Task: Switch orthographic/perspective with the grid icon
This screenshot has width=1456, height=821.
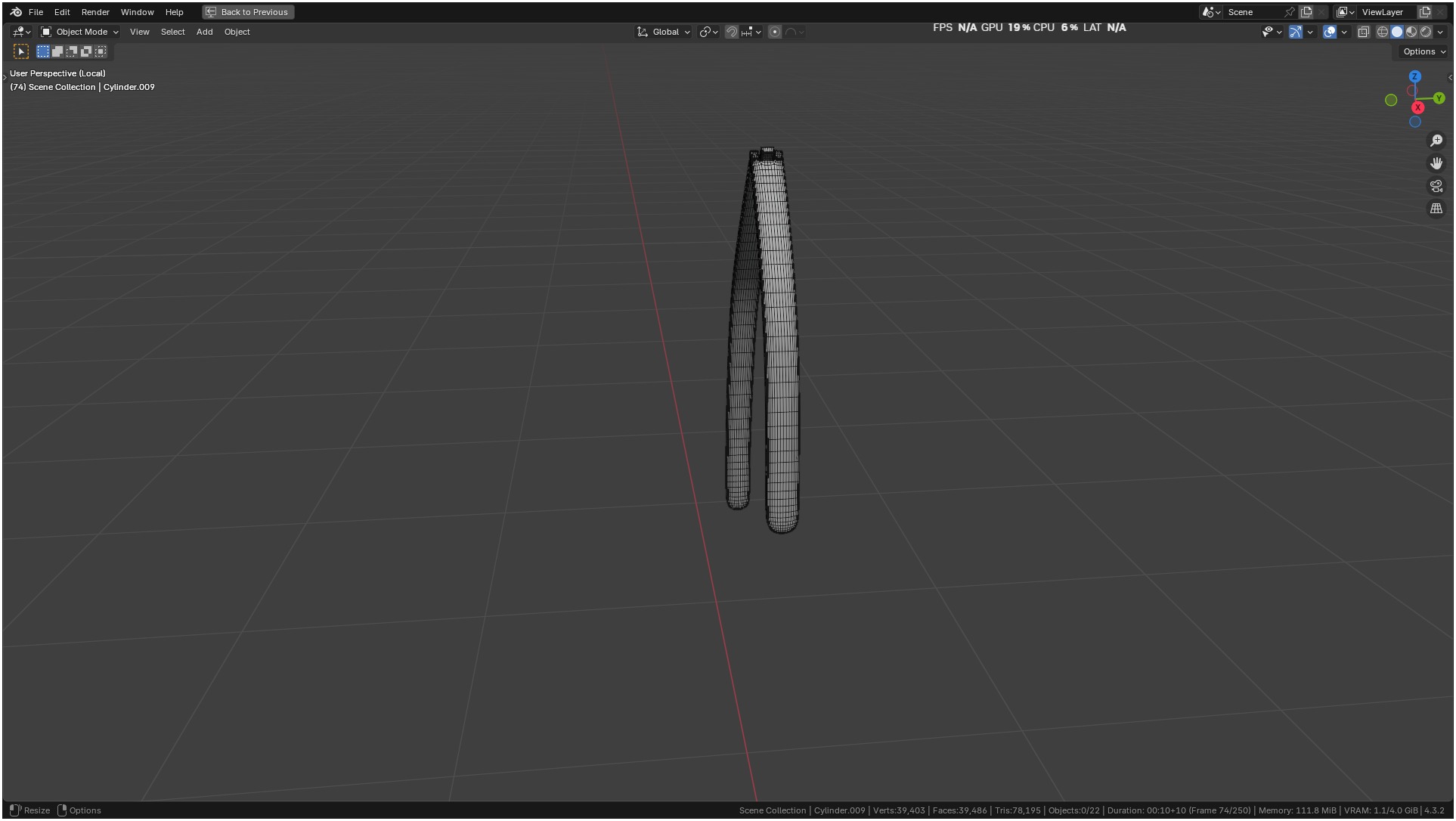Action: coord(1436,209)
